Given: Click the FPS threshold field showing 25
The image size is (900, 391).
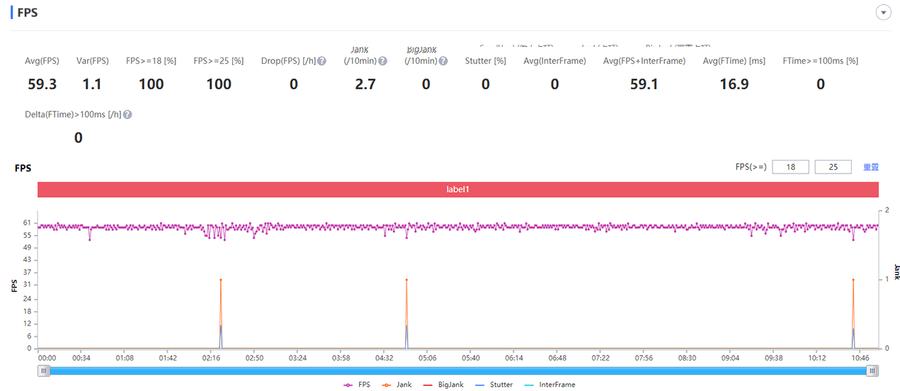Looking at the screenshot, I should 833,167.
